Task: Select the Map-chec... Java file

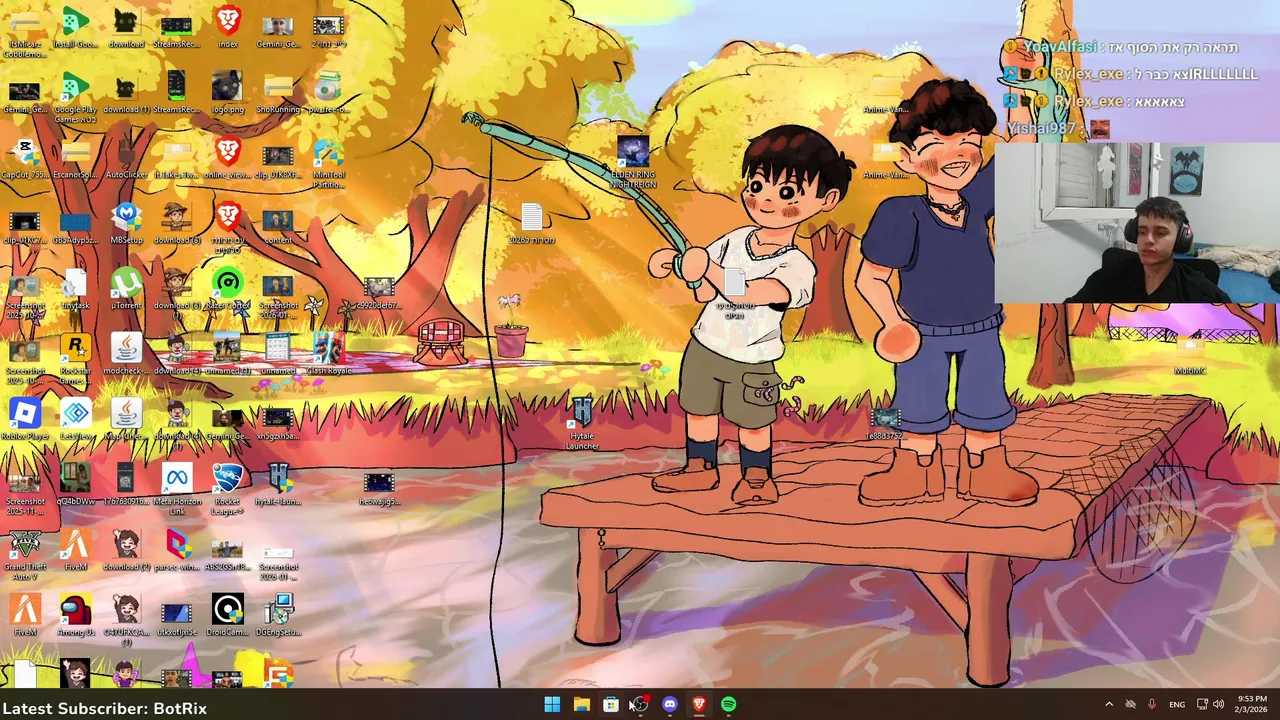Action: coord(126,420)
